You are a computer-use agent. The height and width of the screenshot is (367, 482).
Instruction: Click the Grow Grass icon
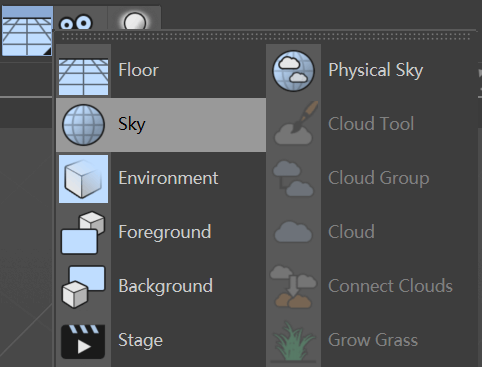(x=293, y=341)
